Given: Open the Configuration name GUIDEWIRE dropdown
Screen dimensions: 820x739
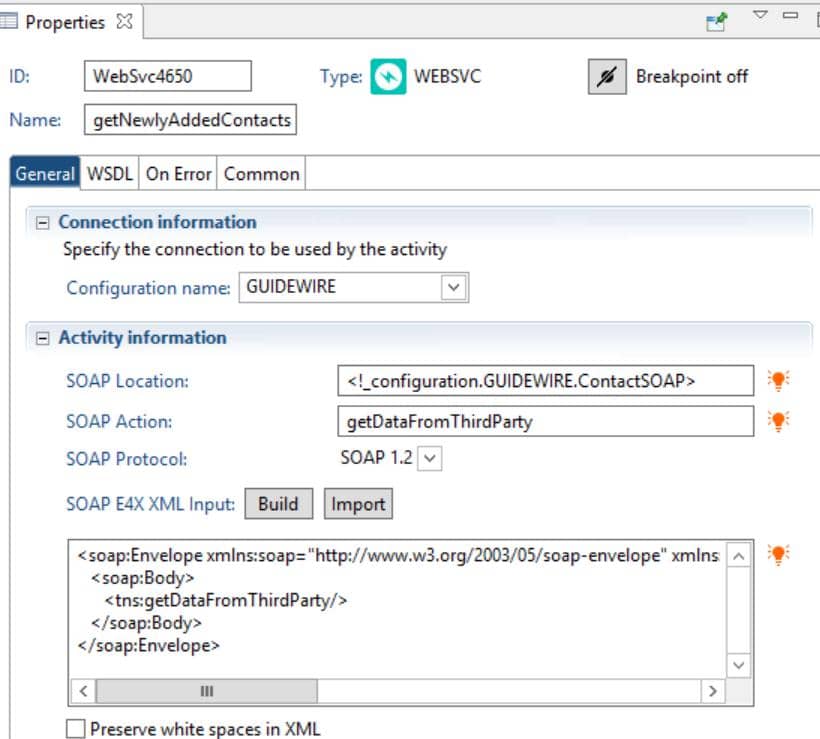Looking at the screenshot, I should point(453,287).
